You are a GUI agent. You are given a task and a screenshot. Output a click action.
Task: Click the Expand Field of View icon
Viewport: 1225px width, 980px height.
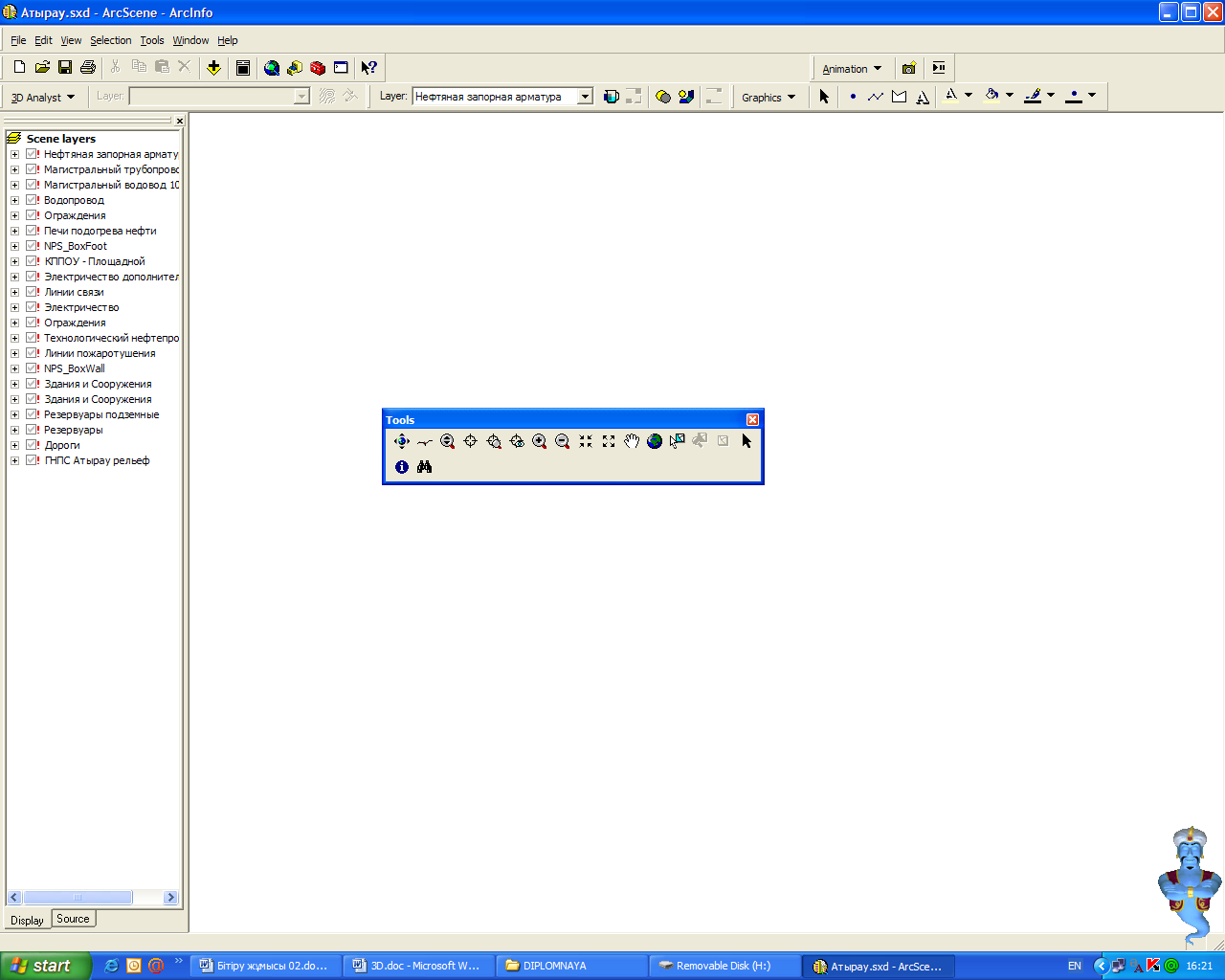click(609, 441)
